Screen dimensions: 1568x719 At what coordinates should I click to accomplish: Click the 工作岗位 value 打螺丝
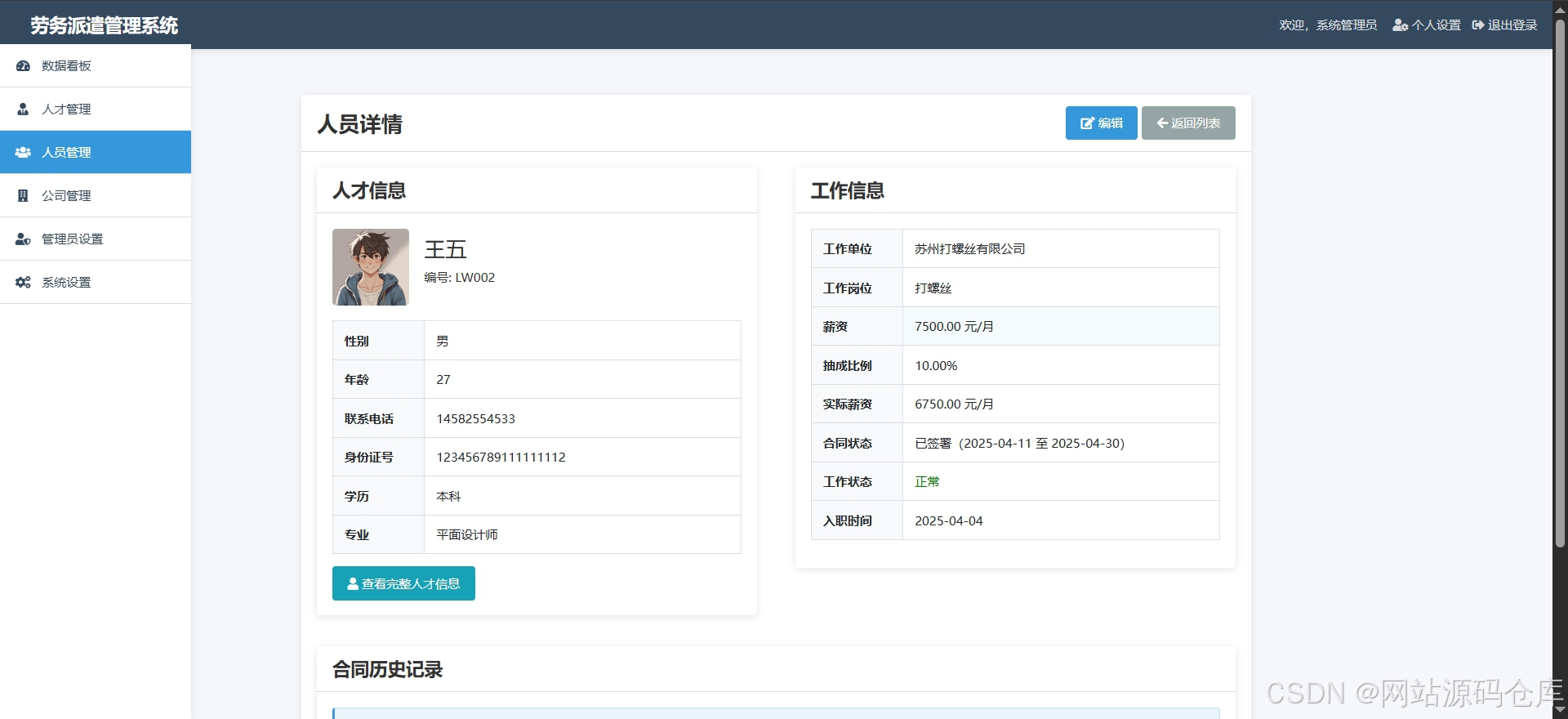(933, 288)
